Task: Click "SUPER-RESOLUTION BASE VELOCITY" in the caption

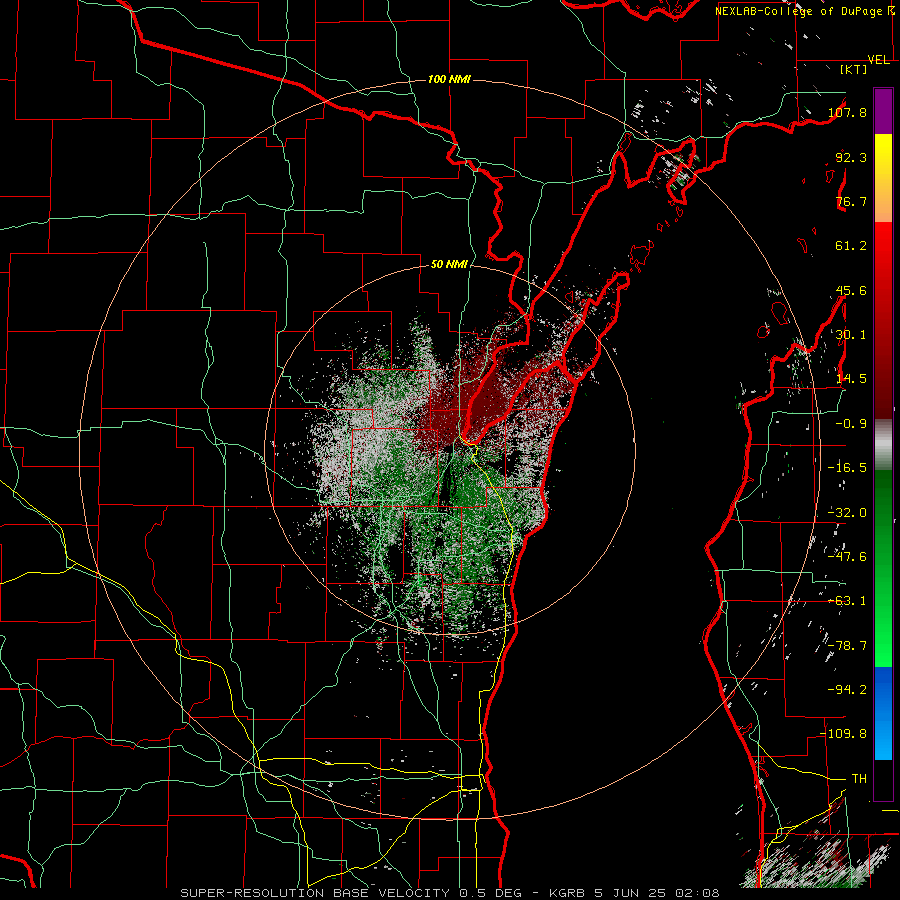Action: 315,893
